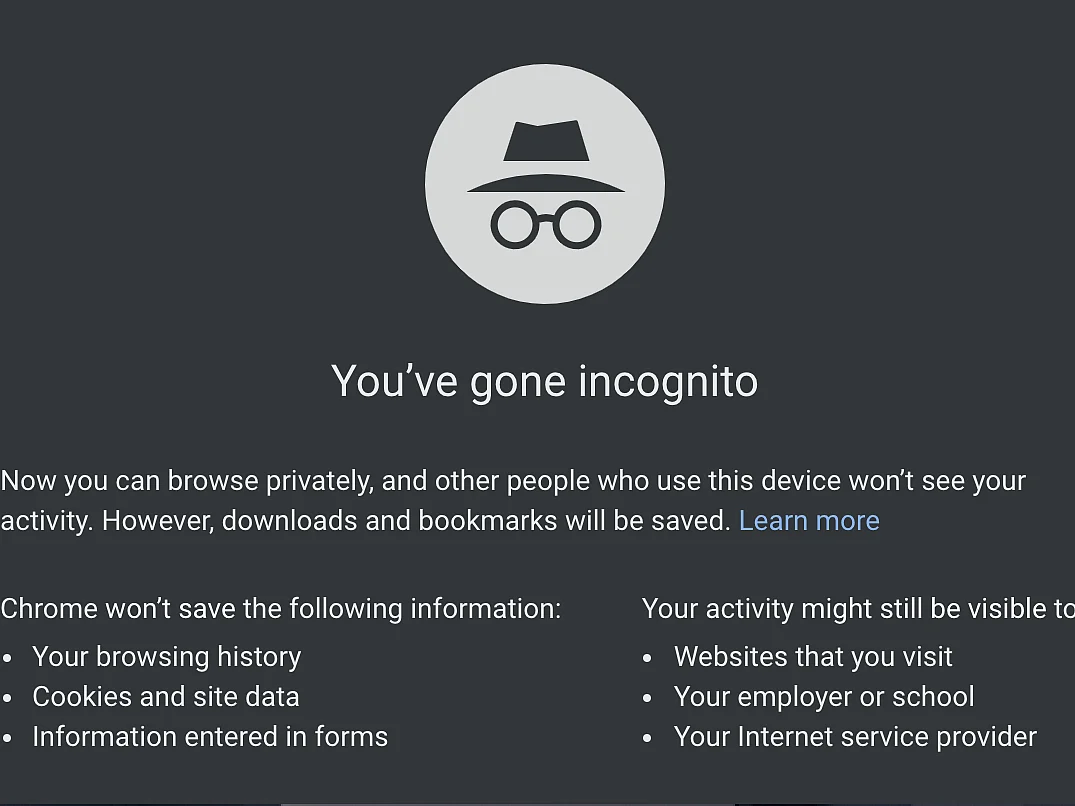The width and height of the screenshot is (1075, 806).
Task: Click the incognito spy icon circle
Action: [545, 184]
